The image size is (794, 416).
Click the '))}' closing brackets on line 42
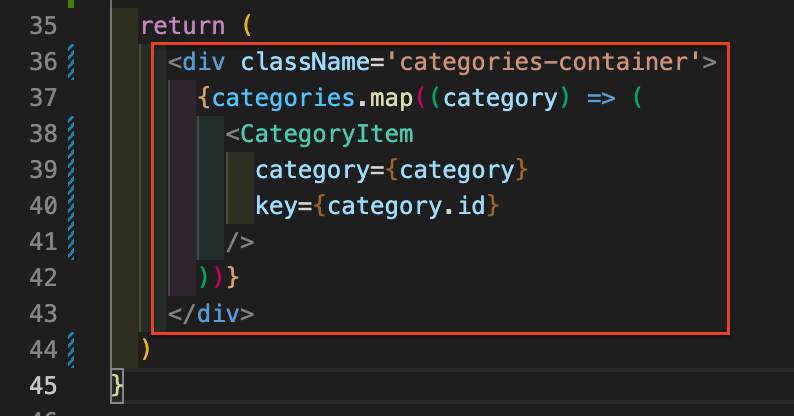(x=218, y=278)
